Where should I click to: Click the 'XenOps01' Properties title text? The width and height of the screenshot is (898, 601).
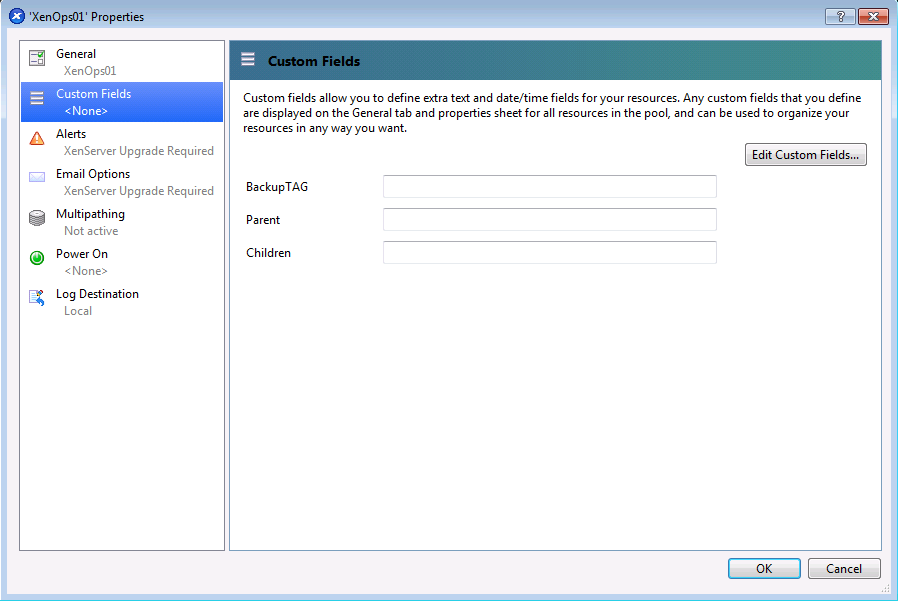[86, 17]
